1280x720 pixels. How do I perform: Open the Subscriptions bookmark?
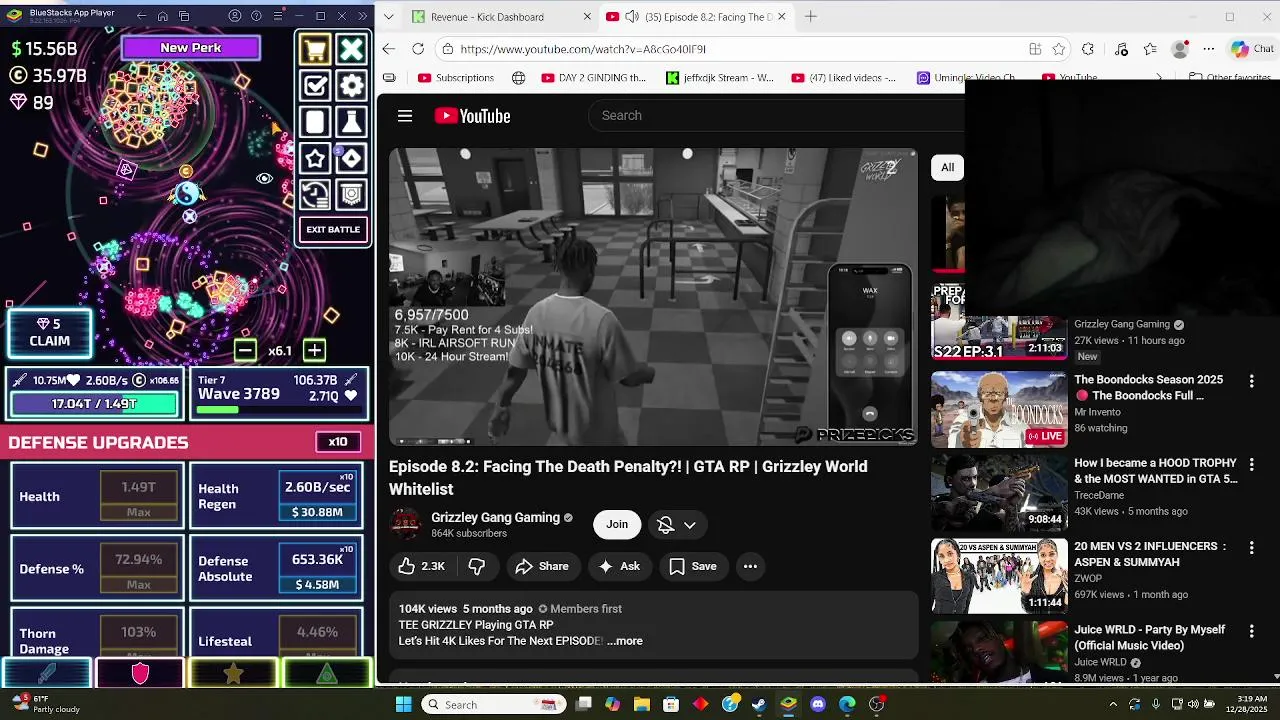(x=456, y=78)
